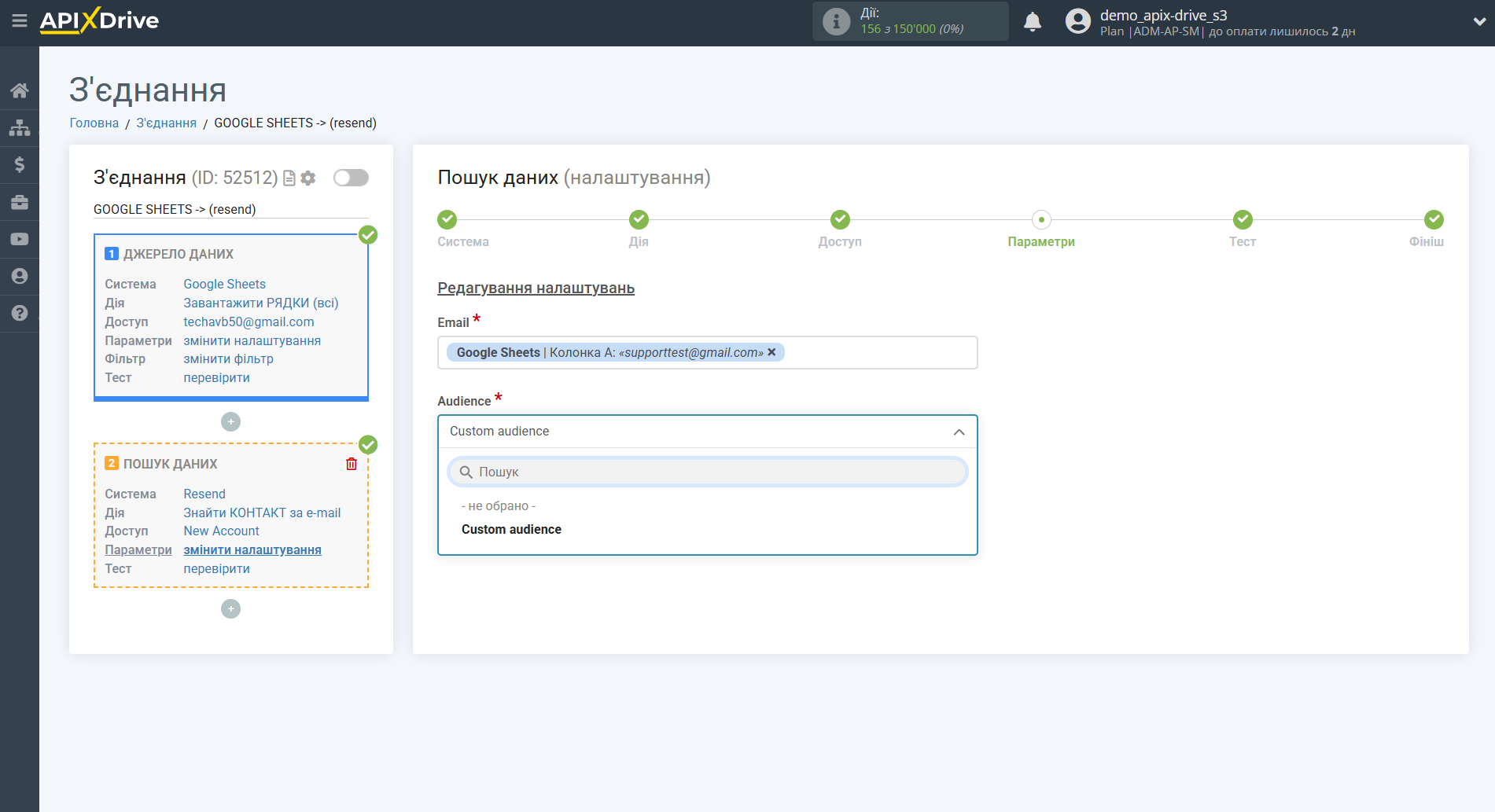The image size is (1495, 812).
Task: Open the connection settings gear icon
Action: tap(308, 178)
